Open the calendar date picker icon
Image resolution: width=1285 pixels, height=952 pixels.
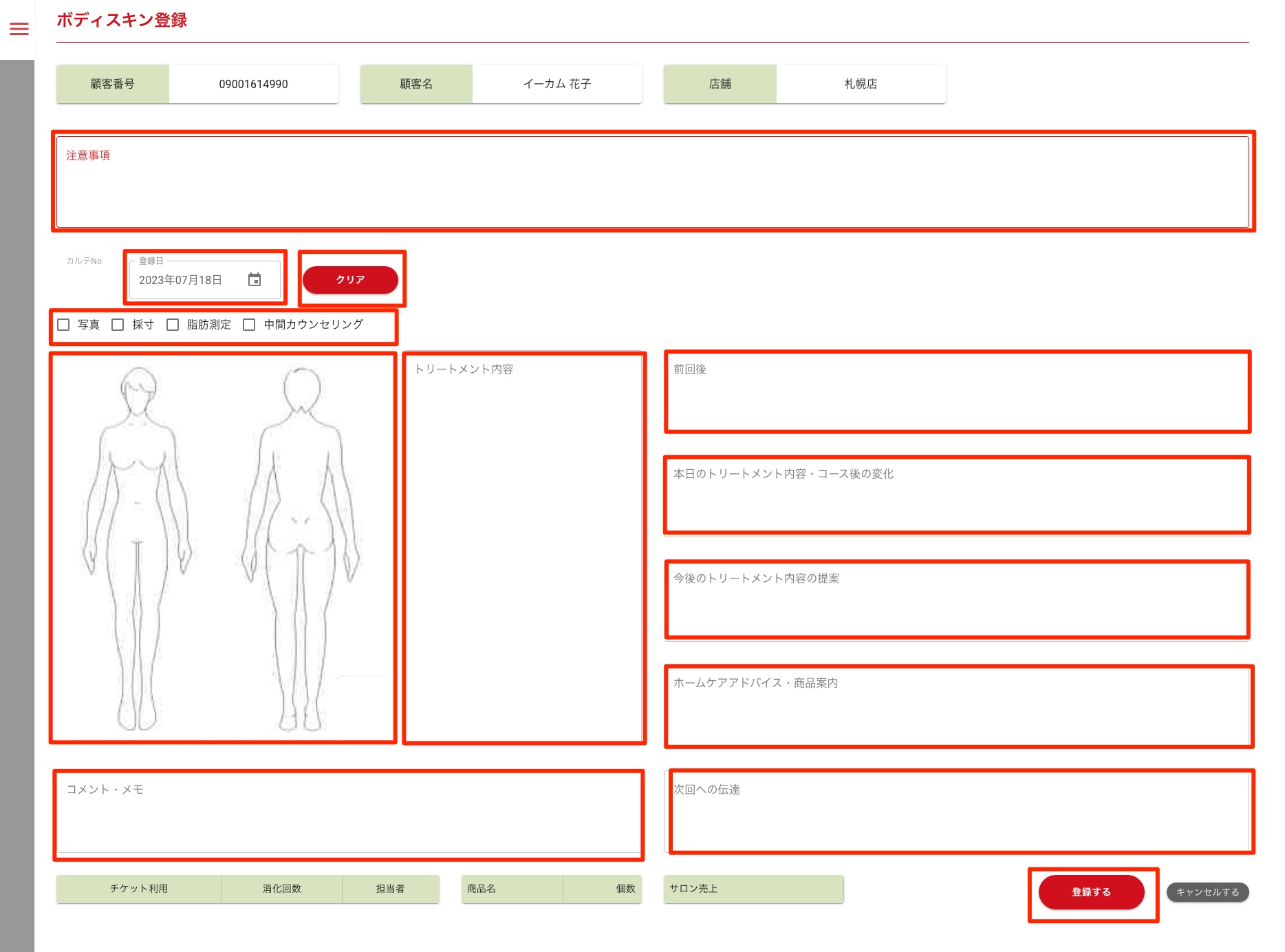(255, 280)
